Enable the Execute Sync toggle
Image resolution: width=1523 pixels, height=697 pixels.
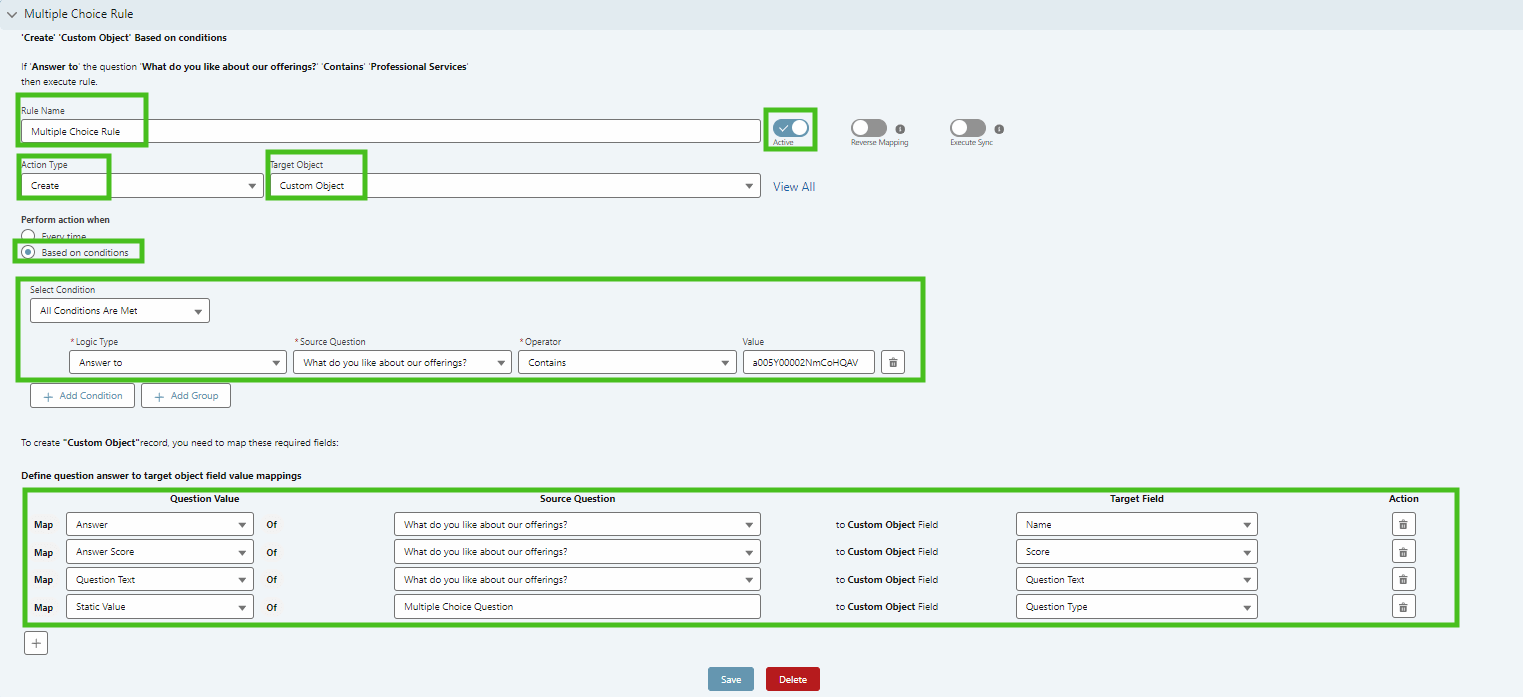[968, 128]
